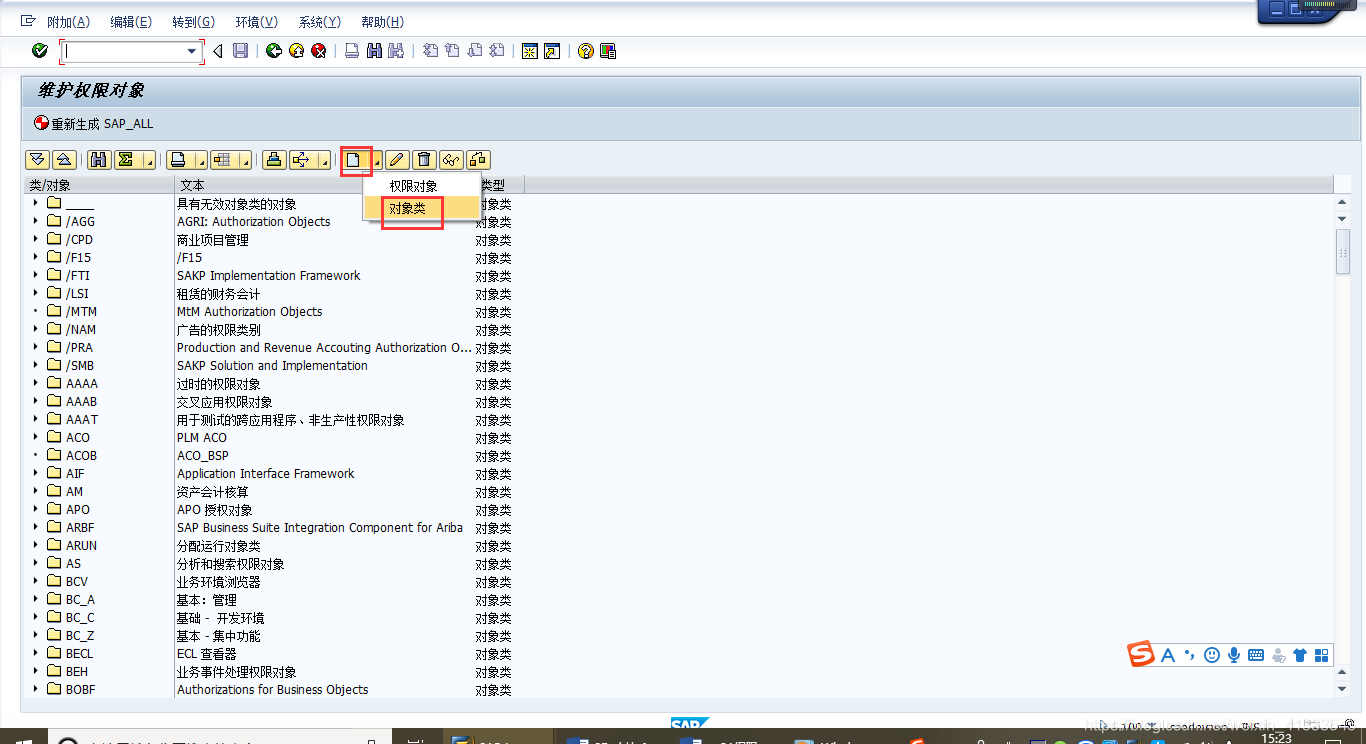This screenshot has width=1366, height=744.
Task: Click the Print icon in the top toolbar
Action: pyautogui.click(x=352, y=51)
